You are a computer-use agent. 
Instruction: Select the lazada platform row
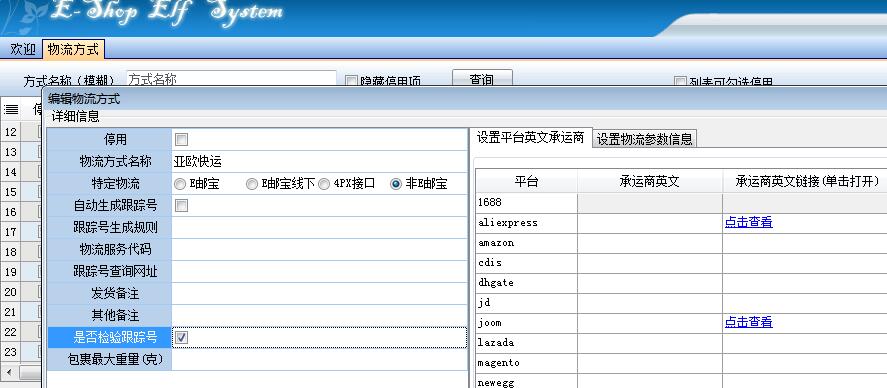pyautogui.click(x=526, y=342)
